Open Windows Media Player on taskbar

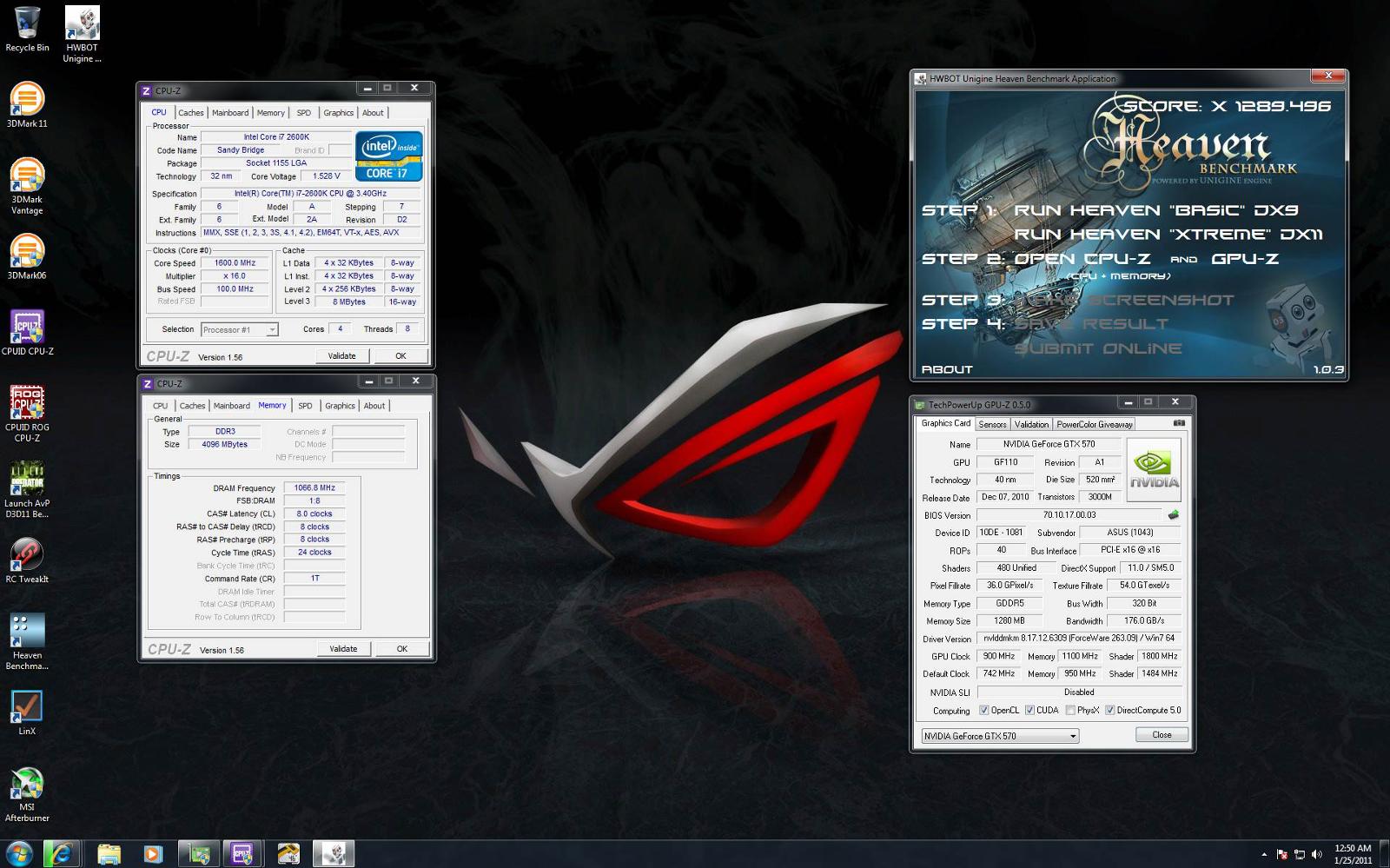pyautogui.click(x=152, y=853)
